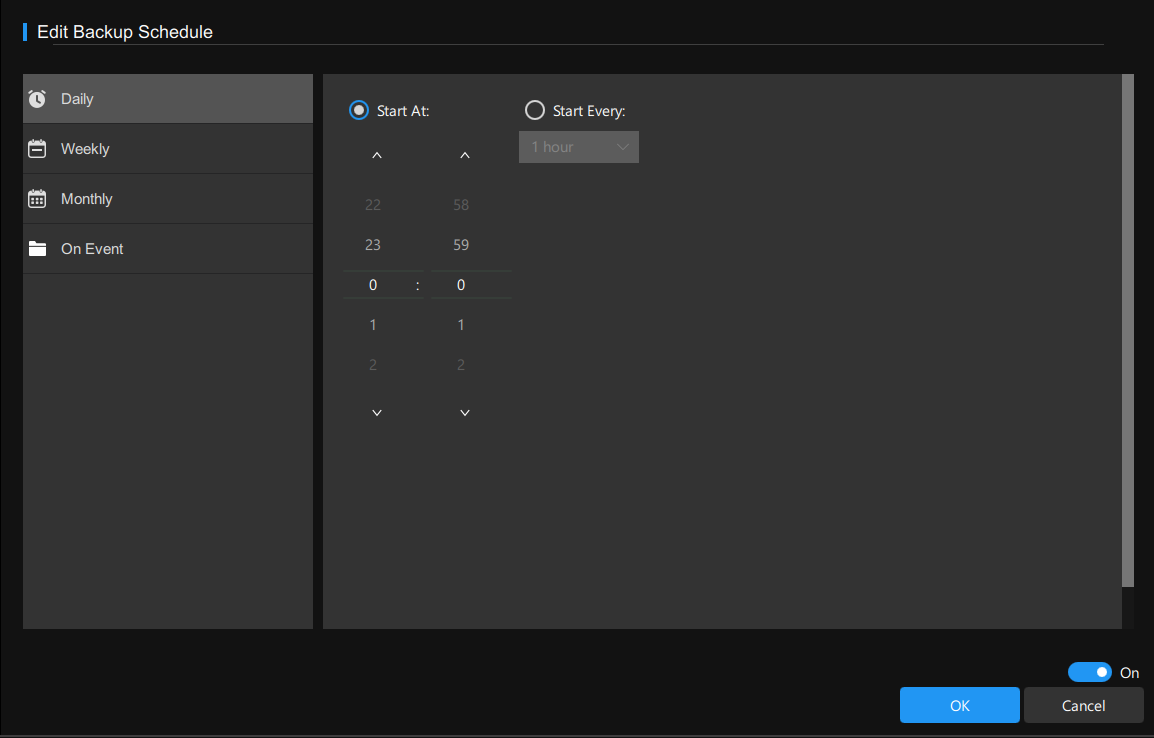
Task: Confirm the schedule with OK
Action: coord(960,705)
